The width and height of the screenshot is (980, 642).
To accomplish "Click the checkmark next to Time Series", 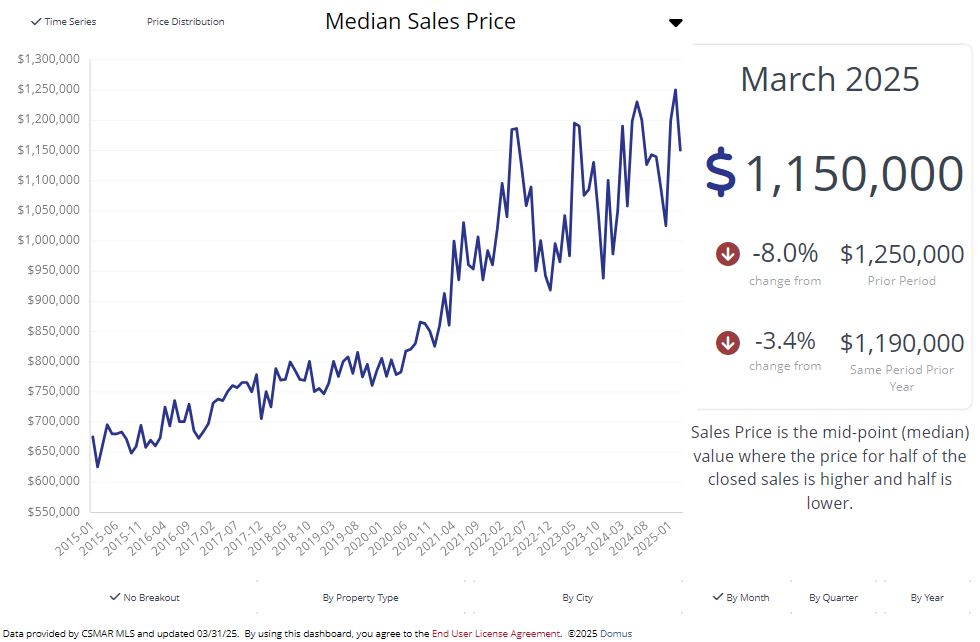I will click(36, 22).
